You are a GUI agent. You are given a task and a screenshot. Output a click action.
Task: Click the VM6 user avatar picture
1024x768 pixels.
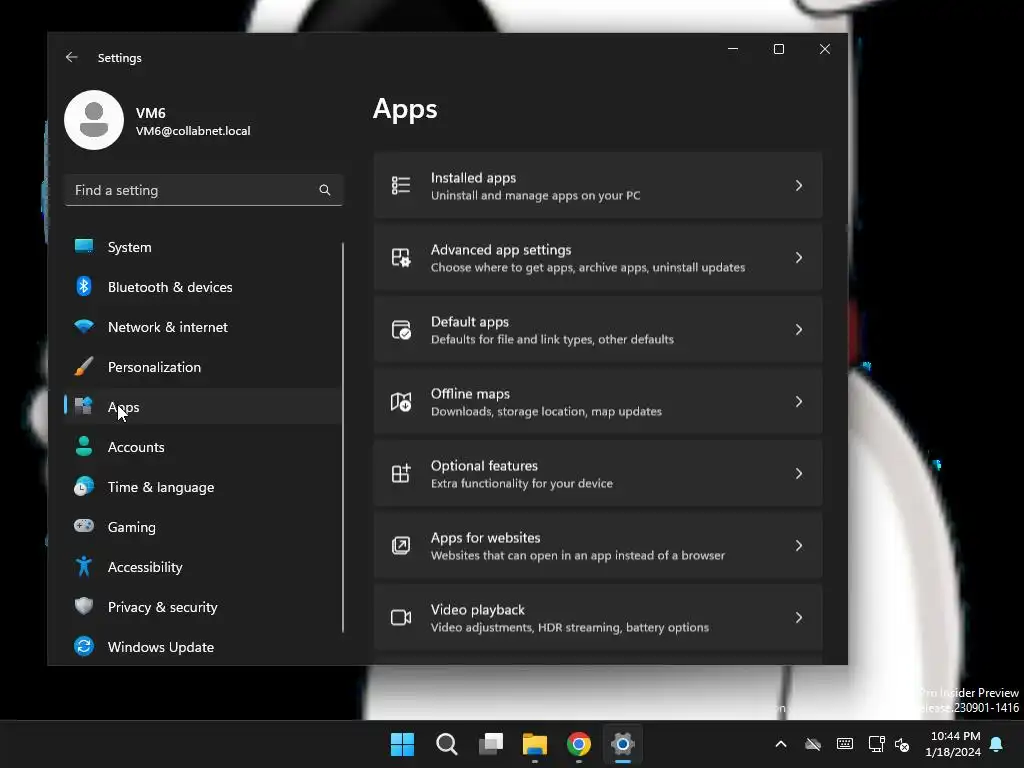pos(94,120)
